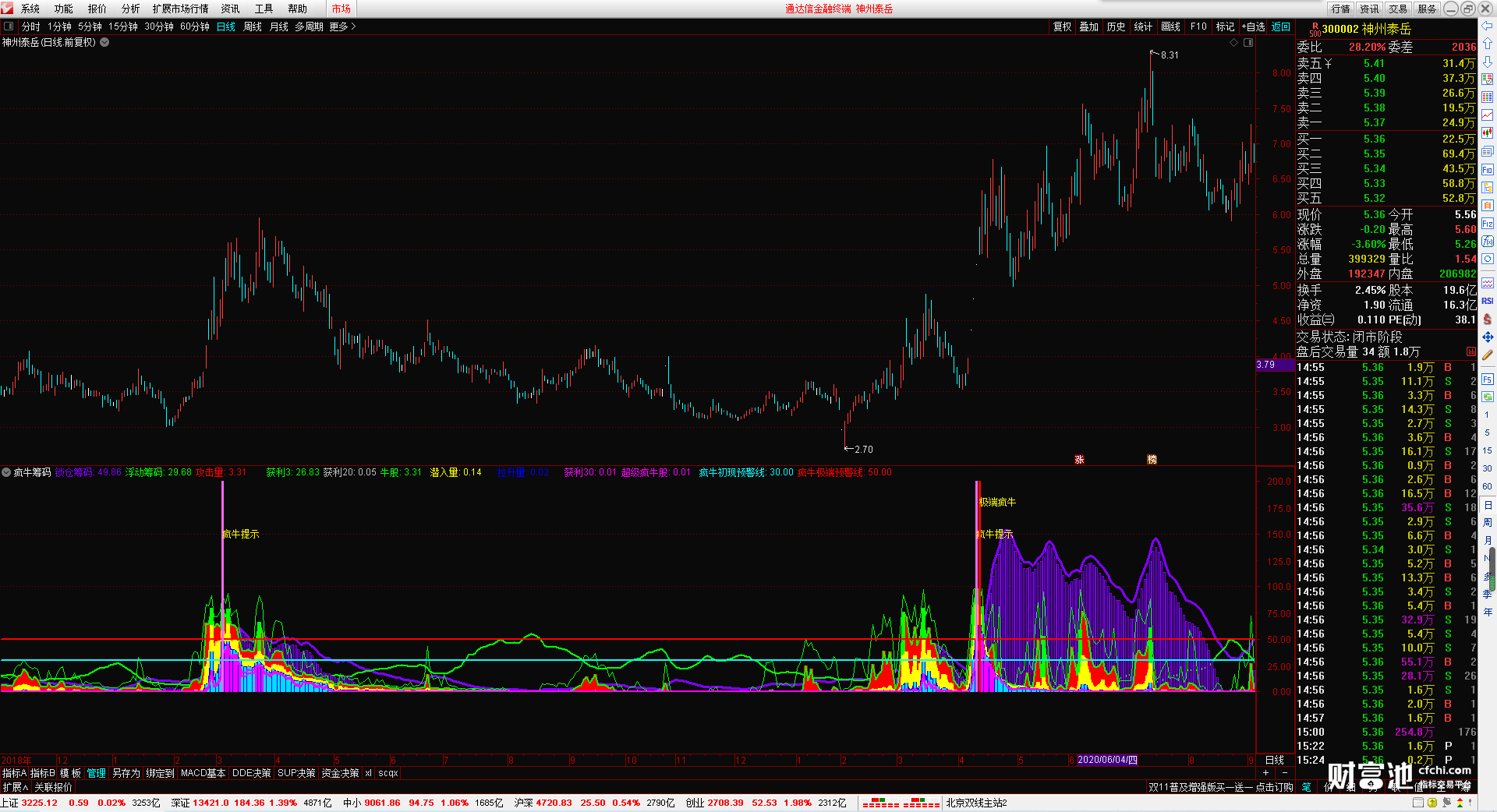Switch sidebar period to 60 minutes
Viewport: 1497px width, 812px height.
click(1487, 486)
